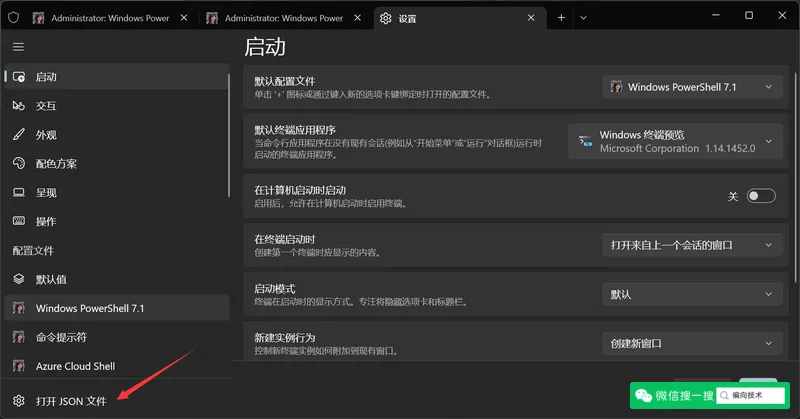Viewport: 800px width, 419px height.
Task: Click the scrollbar of the settings content pane
Action: coord(795,179)
